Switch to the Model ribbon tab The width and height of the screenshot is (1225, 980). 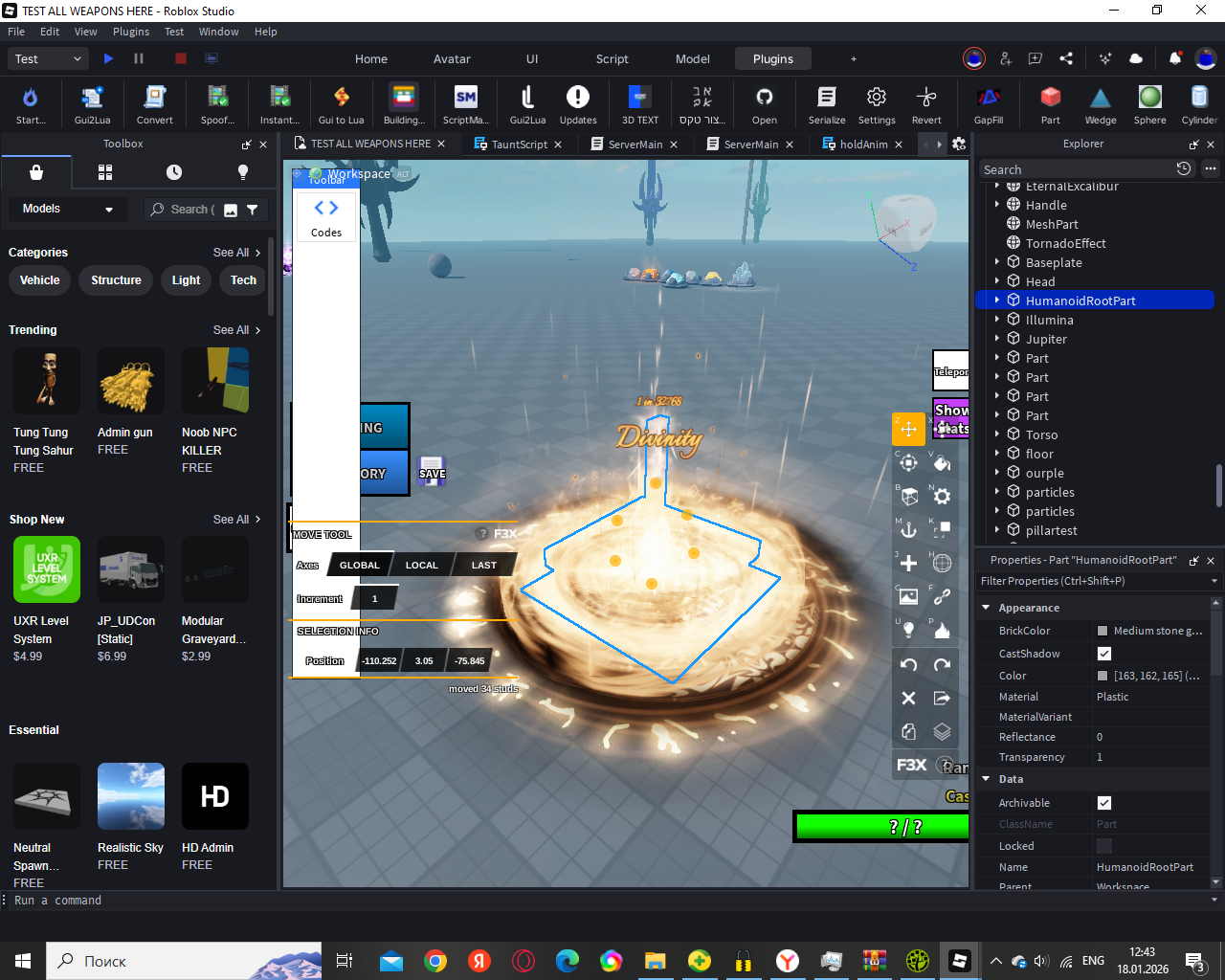[x=693, y=58]
